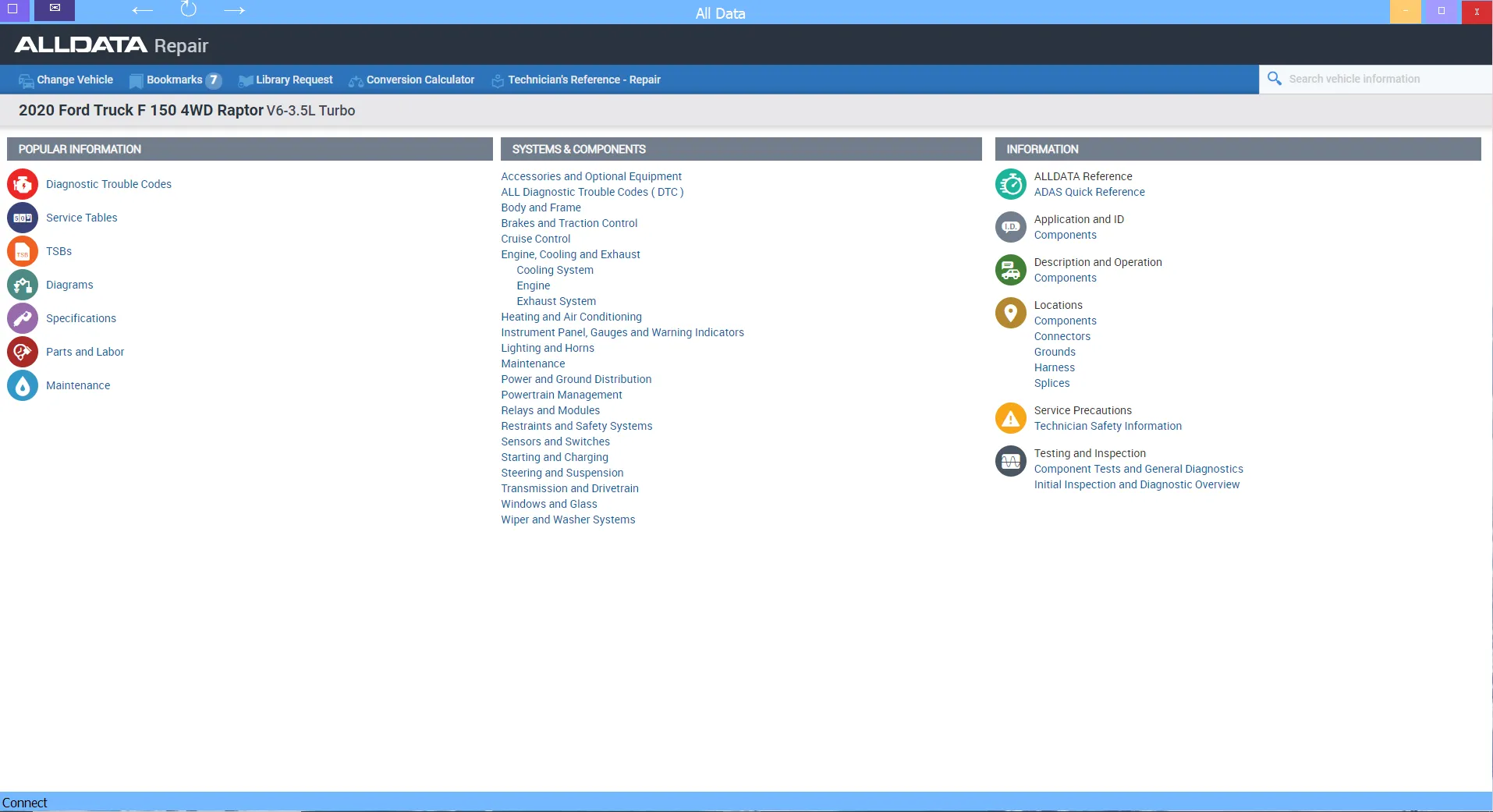Click the search magnifier icon
1493x812 pixels.
tap(1275, 79)
